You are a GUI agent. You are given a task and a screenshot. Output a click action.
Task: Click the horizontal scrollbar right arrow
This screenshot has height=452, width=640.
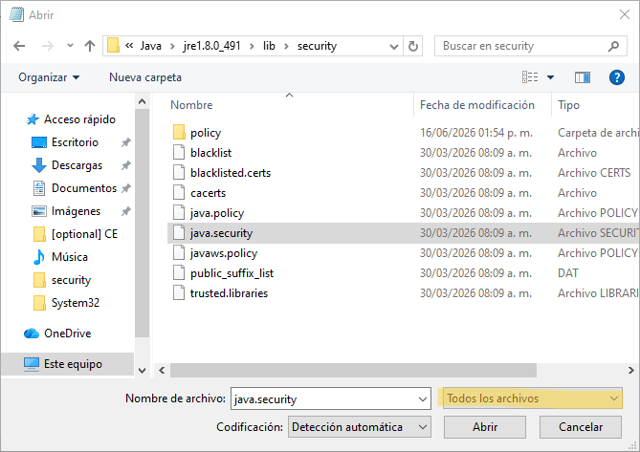[x=631, y=370]
